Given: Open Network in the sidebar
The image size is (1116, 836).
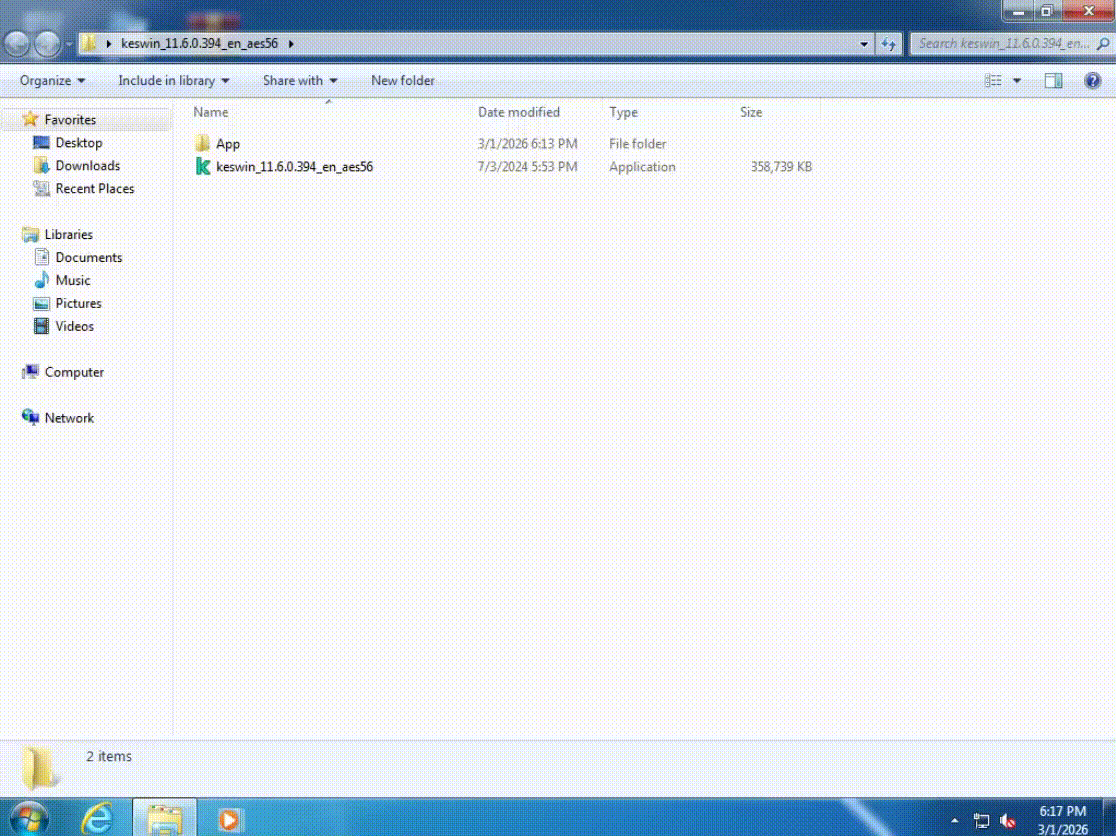Looking at the screenshot, I should (66, 417).
